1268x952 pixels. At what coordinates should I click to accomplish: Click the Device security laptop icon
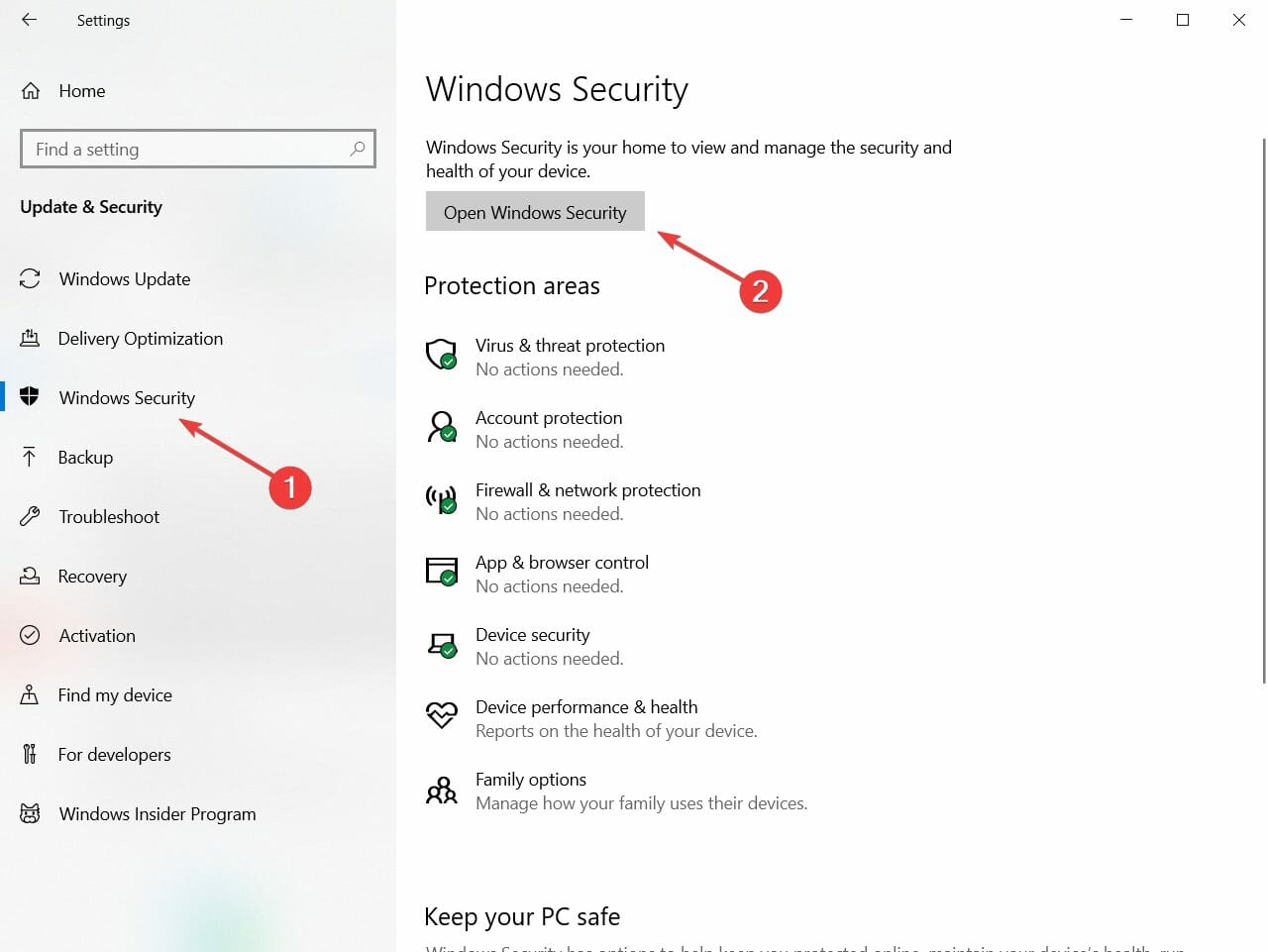(x=442, y=644)
